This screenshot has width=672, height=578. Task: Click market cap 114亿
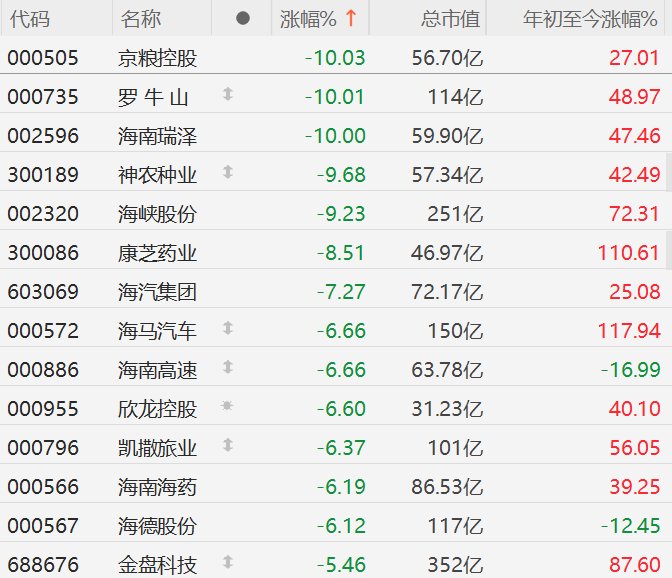click(x=455, y=97)
